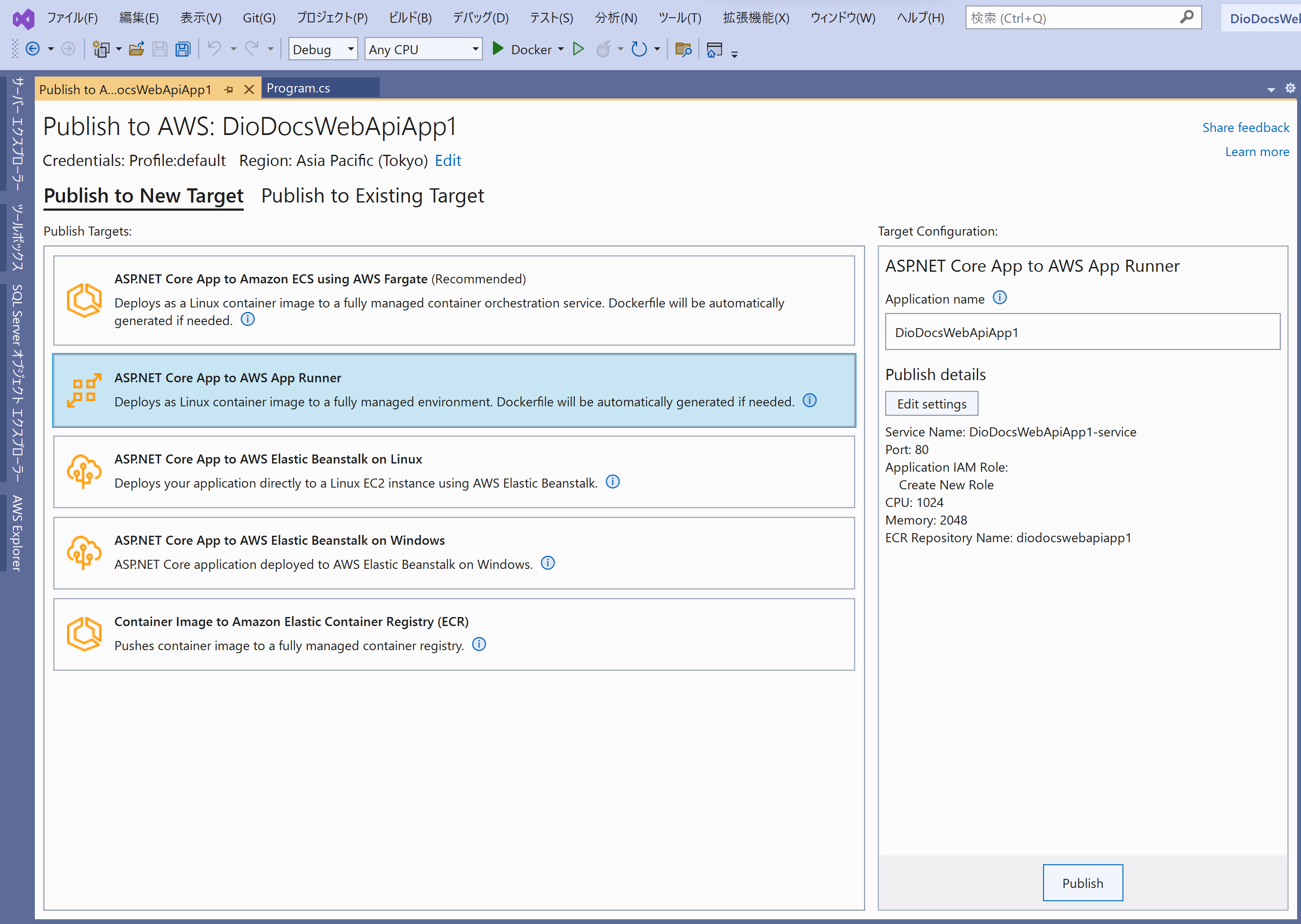Click the App Runner target icon
This screenshot has width=1301, height=924.
point(84,390)
